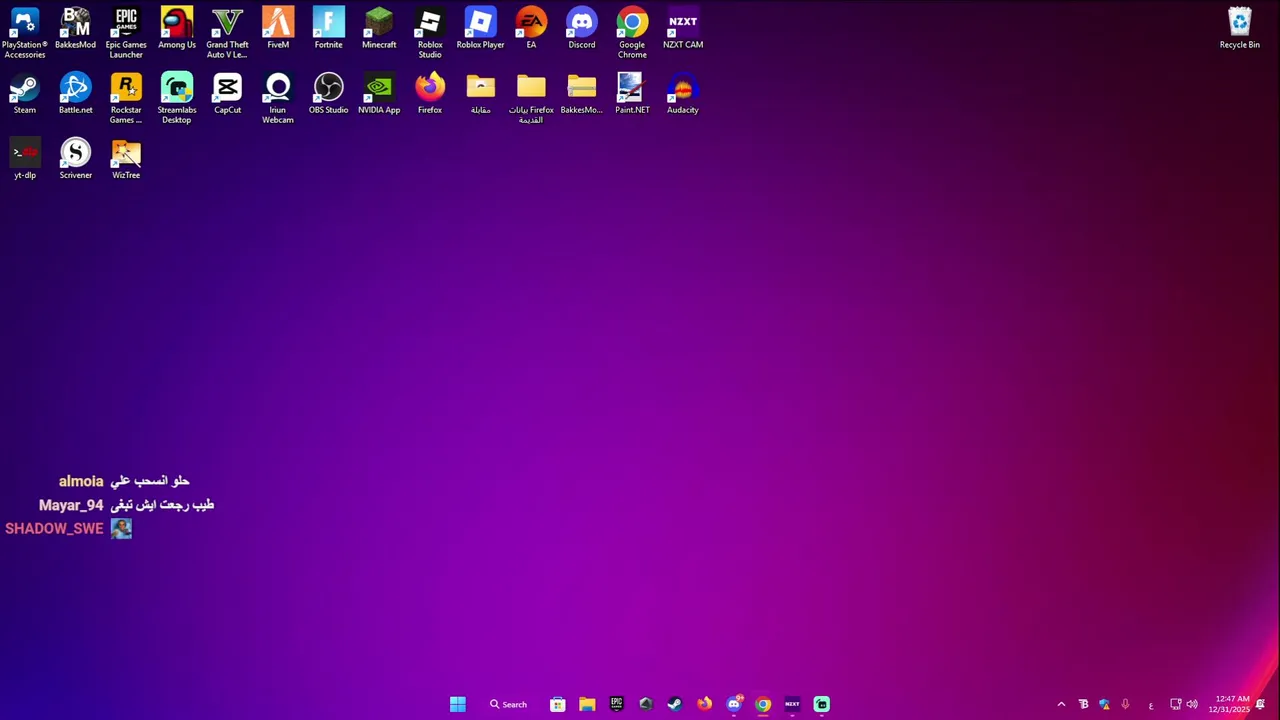Open the PlayStation Accessories desktop shortcut
1280x720 pixels.
tap(25, 33)
